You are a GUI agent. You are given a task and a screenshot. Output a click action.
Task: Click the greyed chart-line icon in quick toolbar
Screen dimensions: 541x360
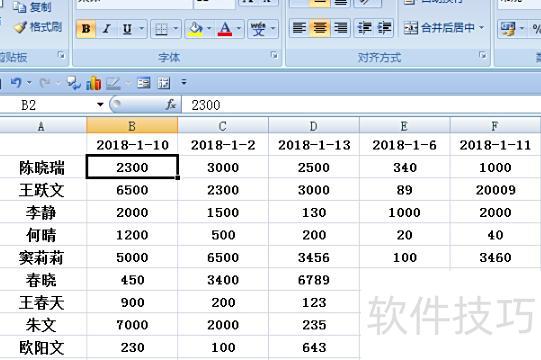click(113, 83)
